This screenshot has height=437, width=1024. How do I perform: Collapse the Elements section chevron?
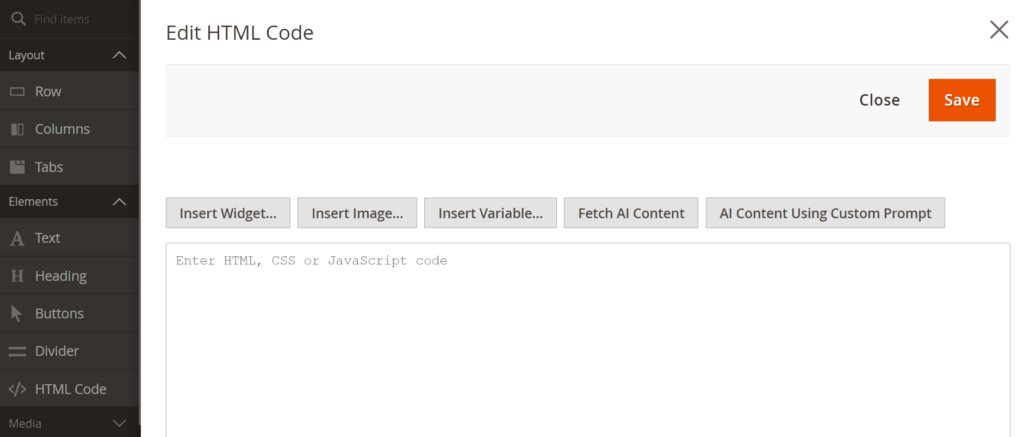(x=119, y=201)
